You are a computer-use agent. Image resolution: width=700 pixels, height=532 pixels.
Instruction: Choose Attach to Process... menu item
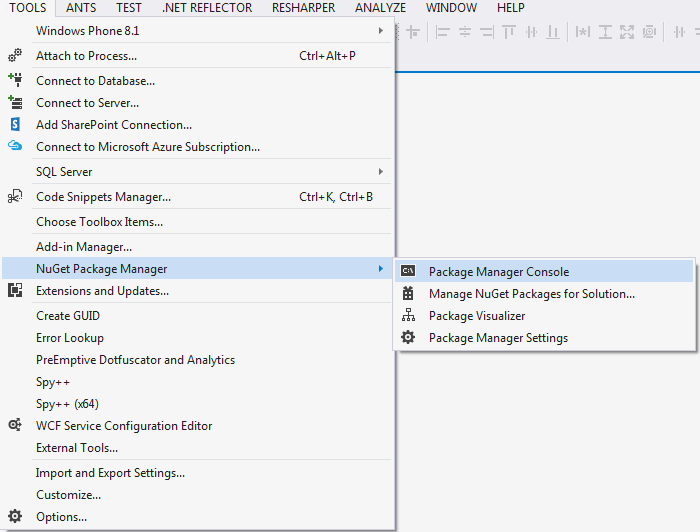point(197,55)
